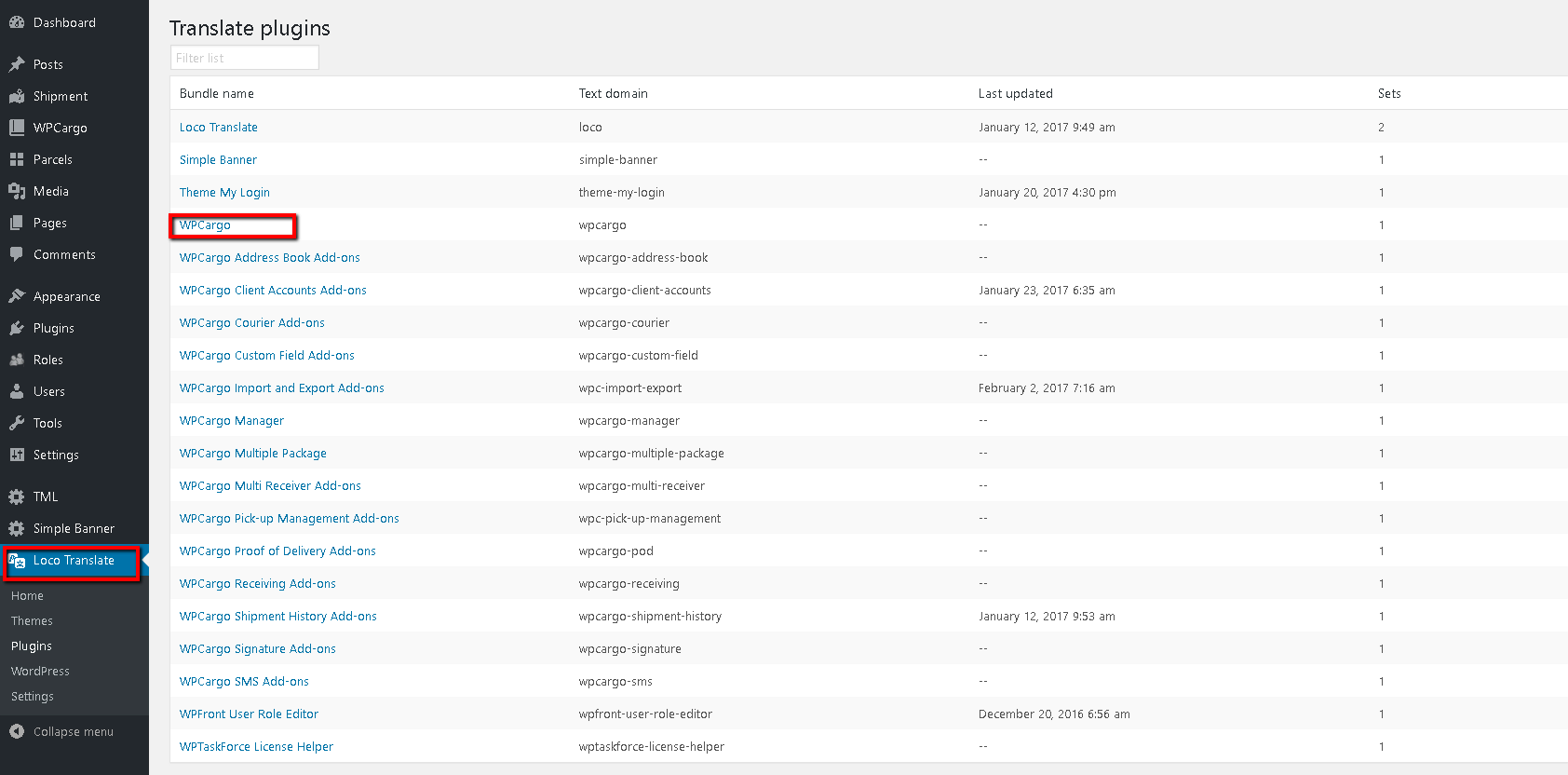Click the Media icon in sidebar
1568x775 pixels.
pos(17,191)
